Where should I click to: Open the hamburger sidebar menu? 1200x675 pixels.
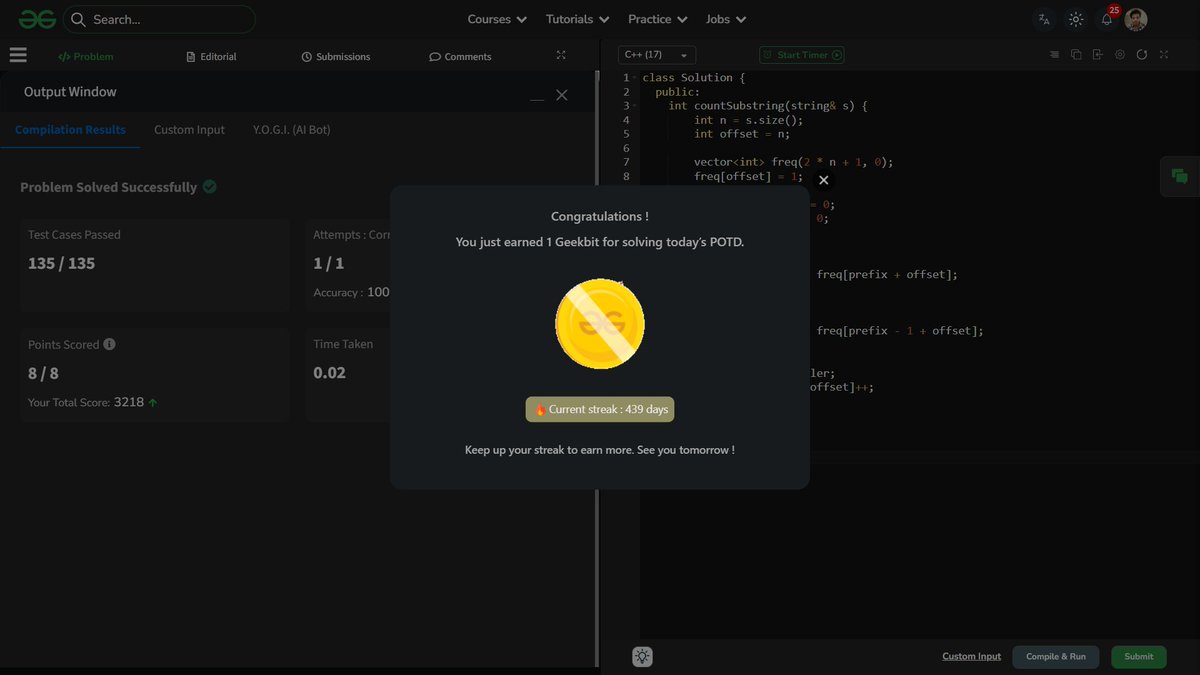click(18, 56)
